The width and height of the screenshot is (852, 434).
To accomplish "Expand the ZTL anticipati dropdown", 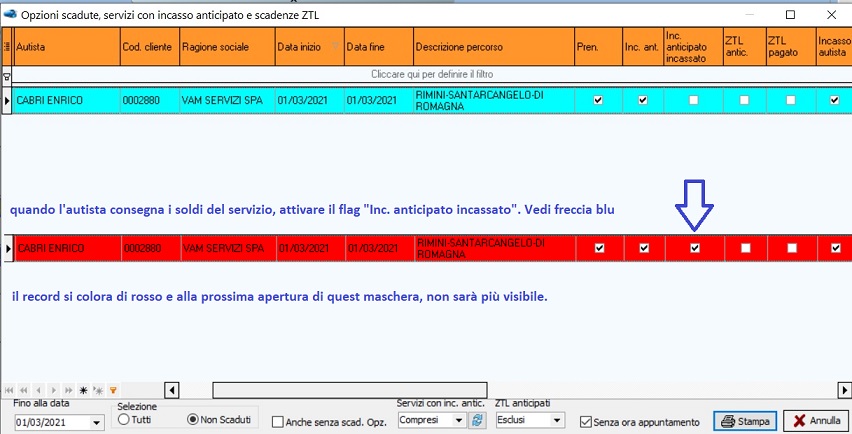I will click(556, 420).
